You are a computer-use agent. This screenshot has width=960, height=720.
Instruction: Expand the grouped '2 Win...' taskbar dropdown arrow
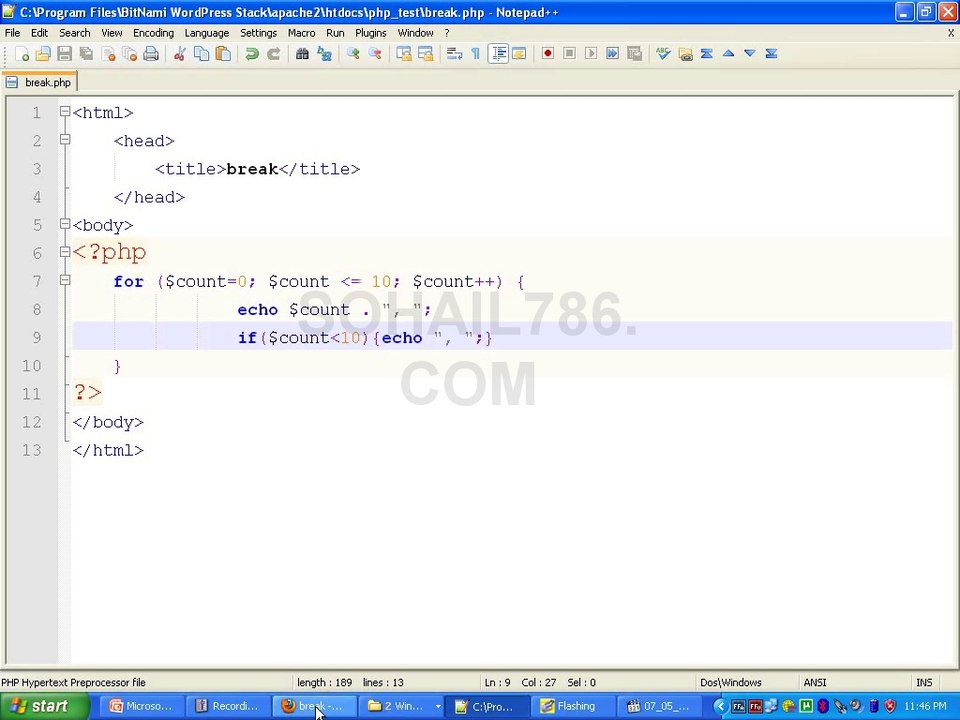[x=438, y=706]
